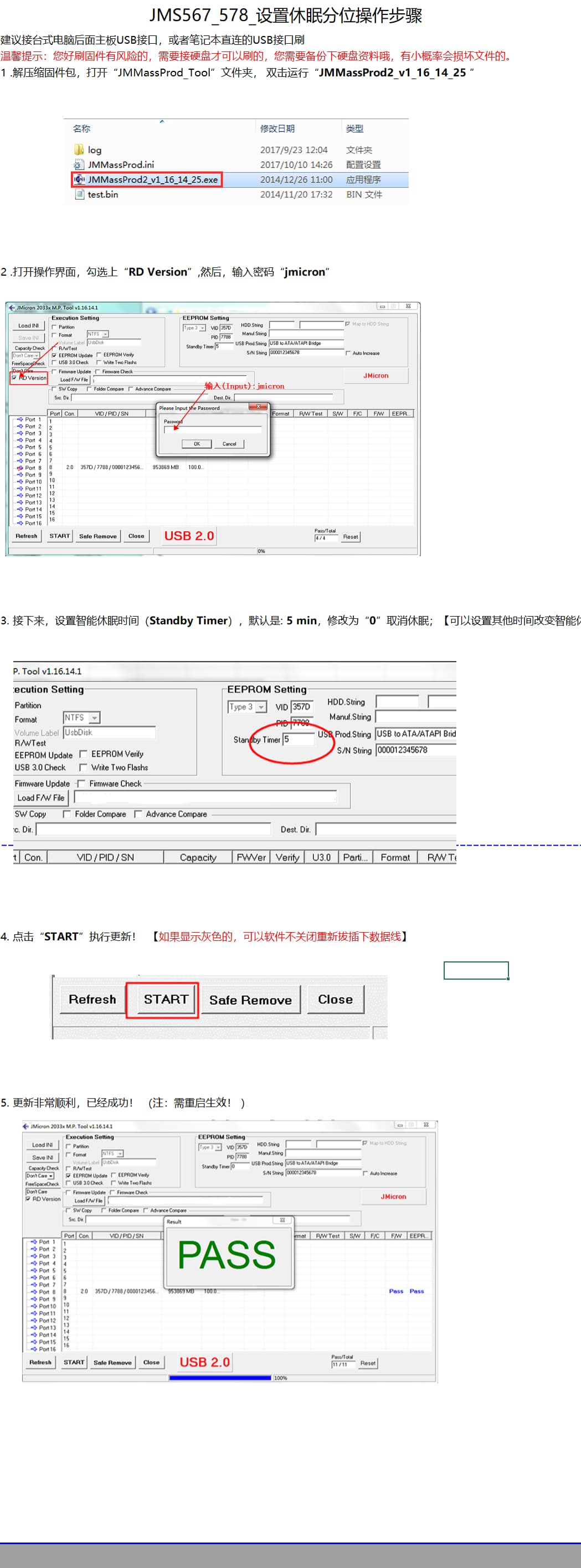Click the log folder icon in file list
The image size is (581, 1568).
(79, 150)
